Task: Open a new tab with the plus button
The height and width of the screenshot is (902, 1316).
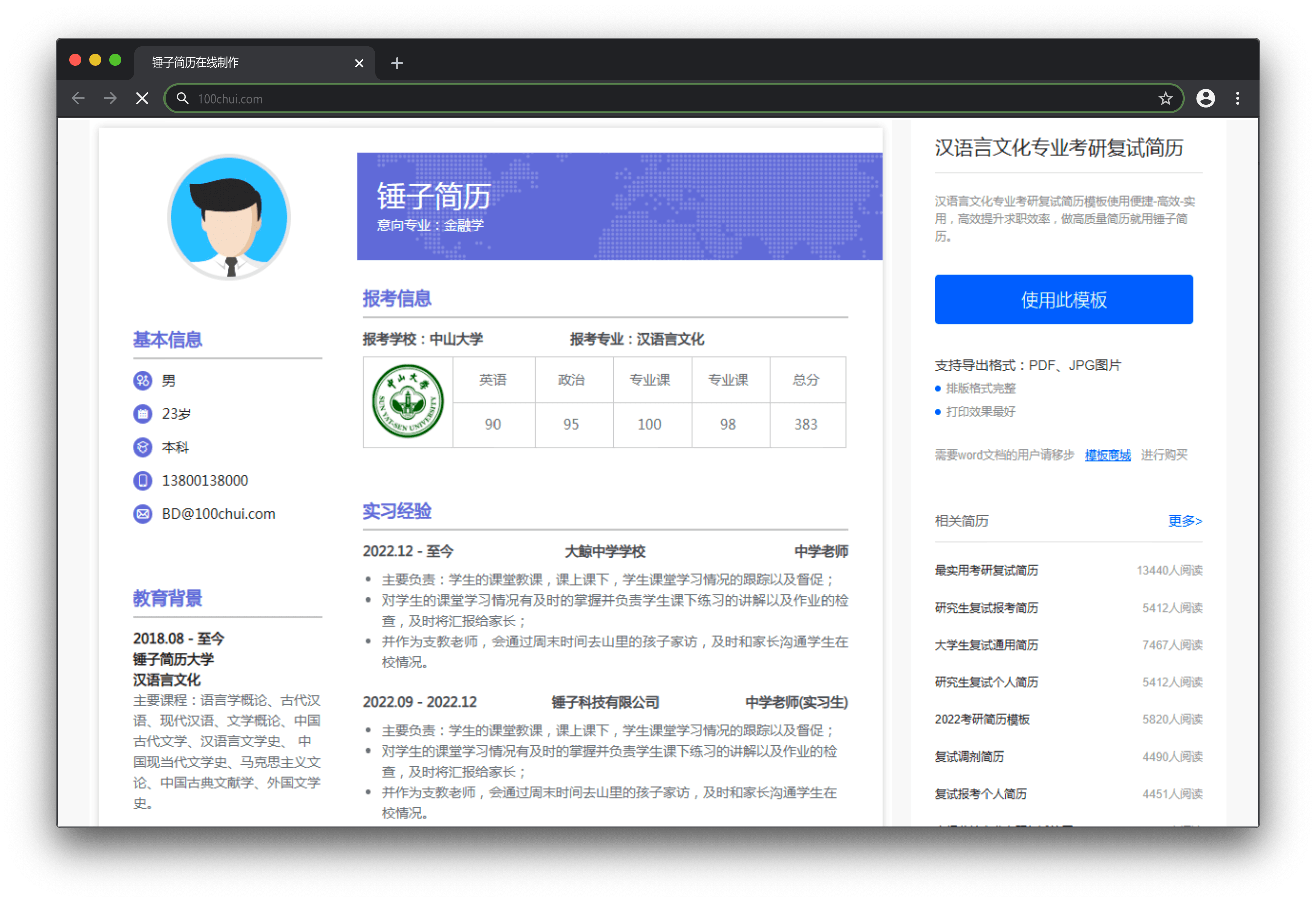Action: pyautogui.click(x=397, y=63)
